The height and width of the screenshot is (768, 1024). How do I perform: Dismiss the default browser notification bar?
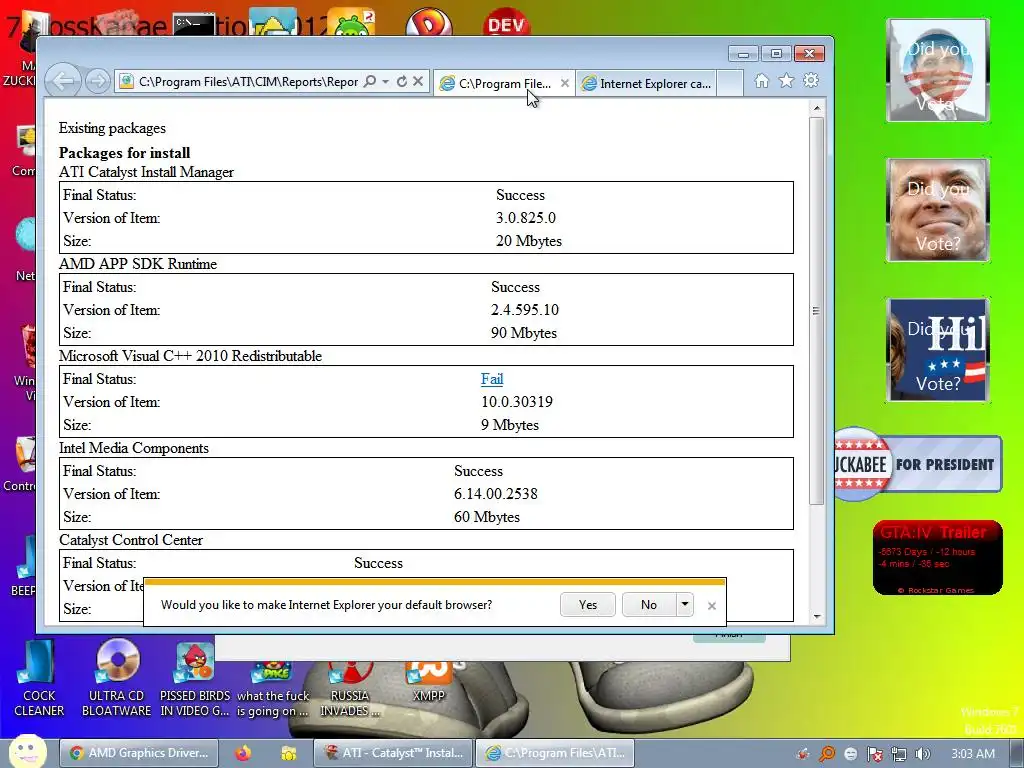point(712,606)
